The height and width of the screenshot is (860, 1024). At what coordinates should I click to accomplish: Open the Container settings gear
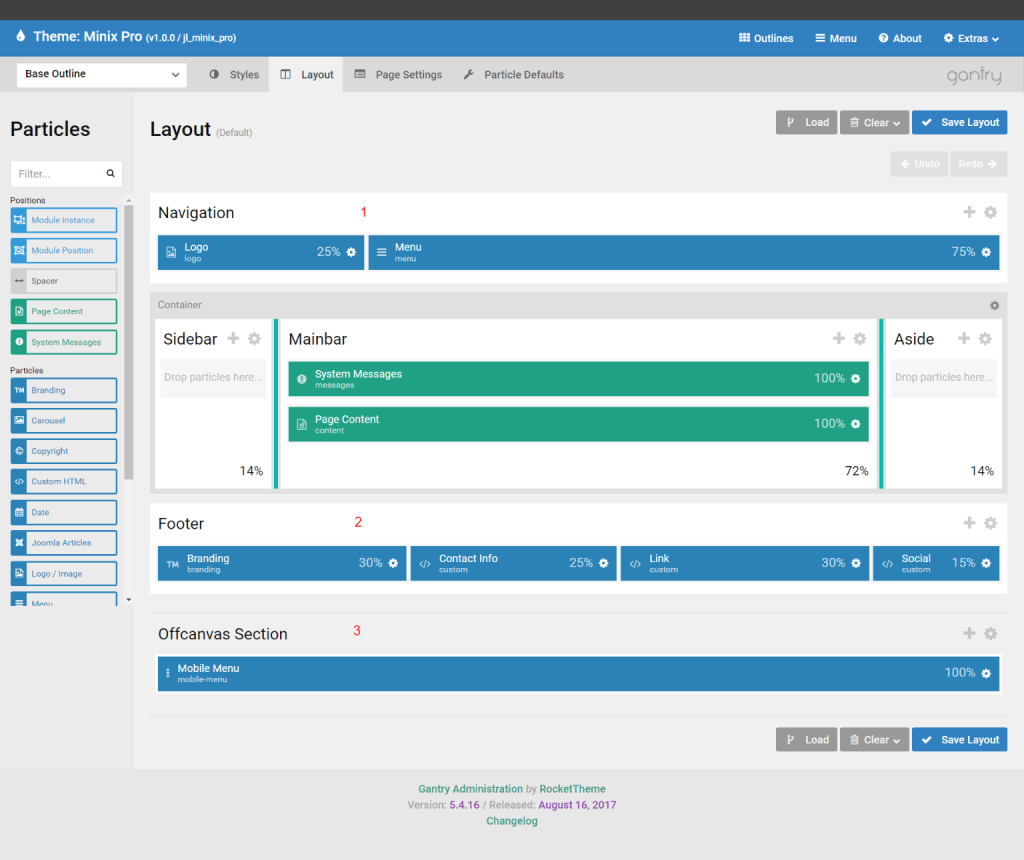(994, 305)
